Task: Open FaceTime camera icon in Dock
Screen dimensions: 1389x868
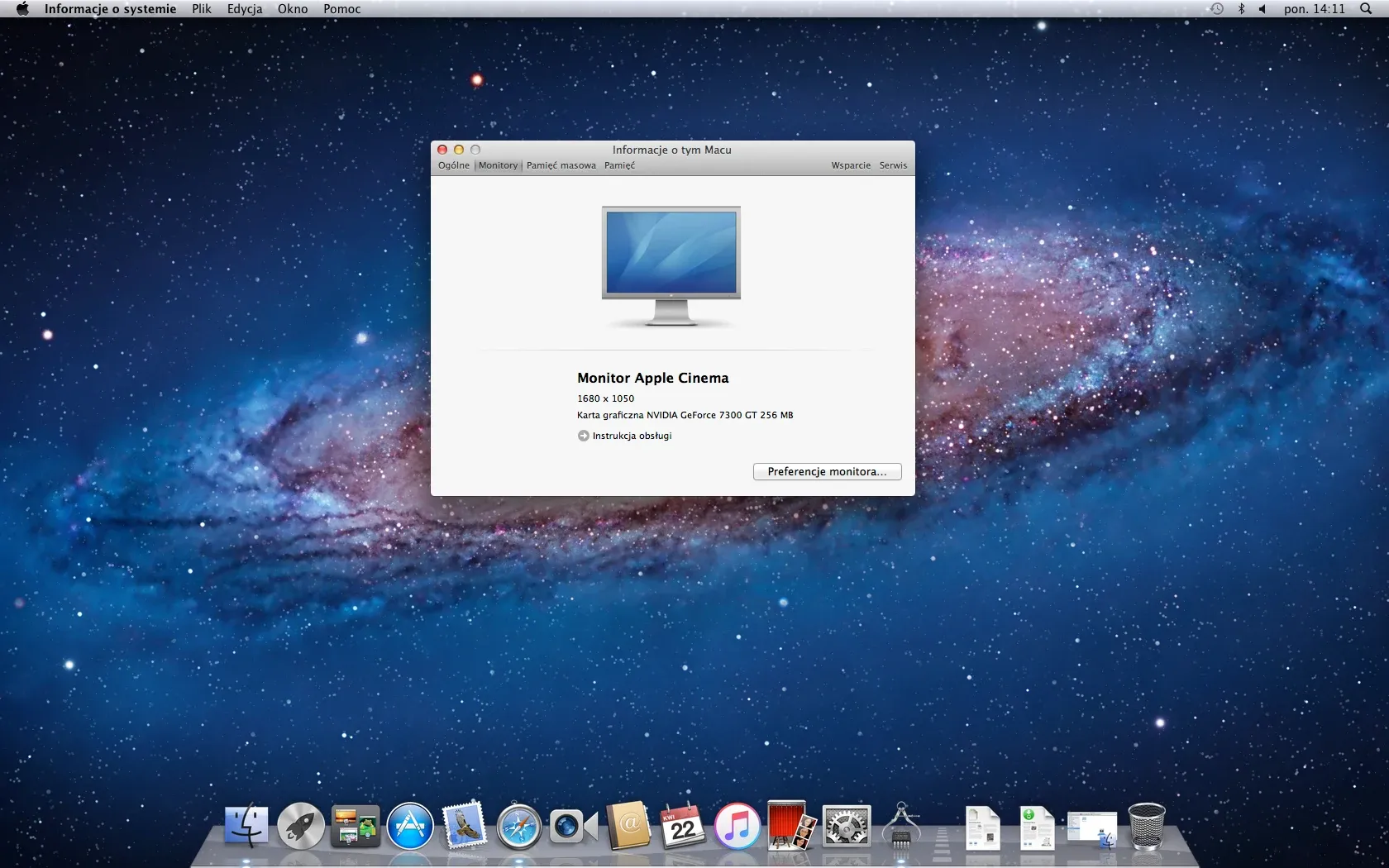Action: (x=574, y=826)
